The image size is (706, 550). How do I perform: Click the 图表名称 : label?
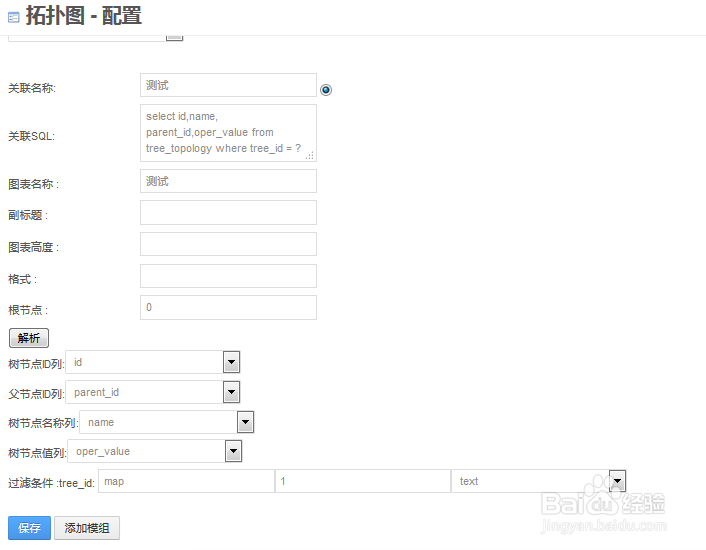[x=33, y=184]
